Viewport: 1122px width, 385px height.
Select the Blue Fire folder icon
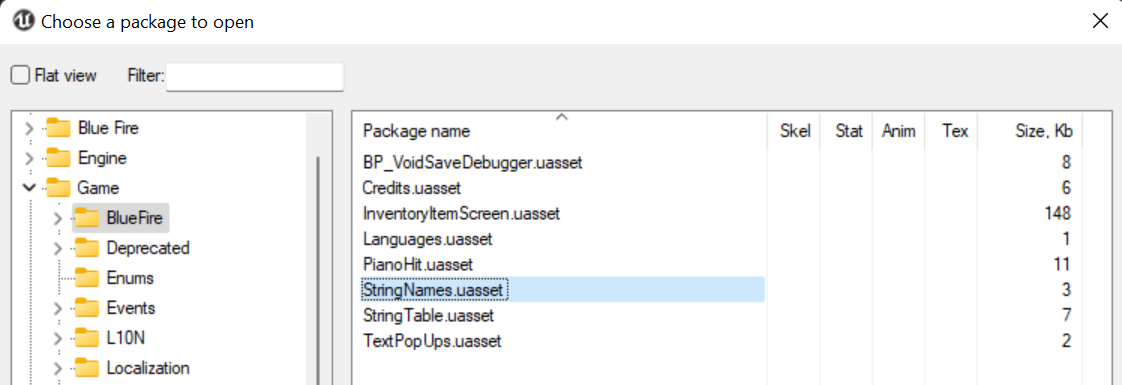[59, 128]
